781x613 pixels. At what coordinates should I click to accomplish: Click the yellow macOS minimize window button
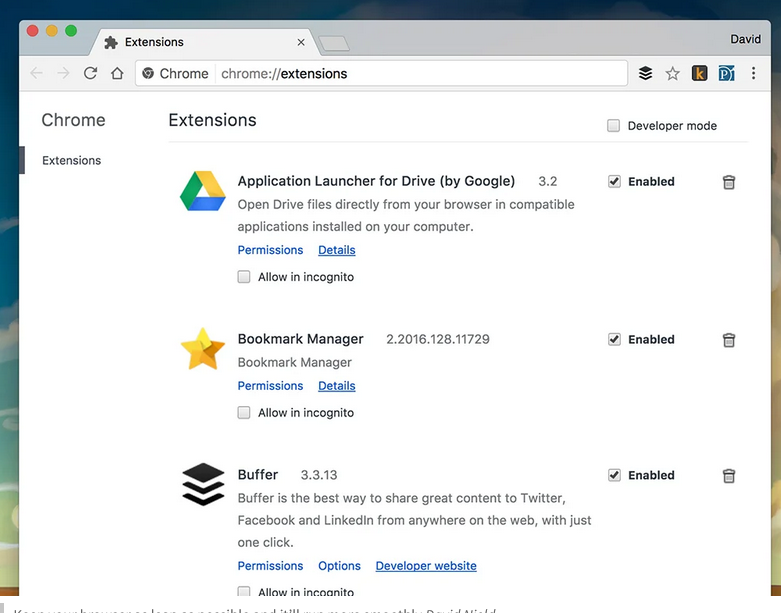point(52,31)
